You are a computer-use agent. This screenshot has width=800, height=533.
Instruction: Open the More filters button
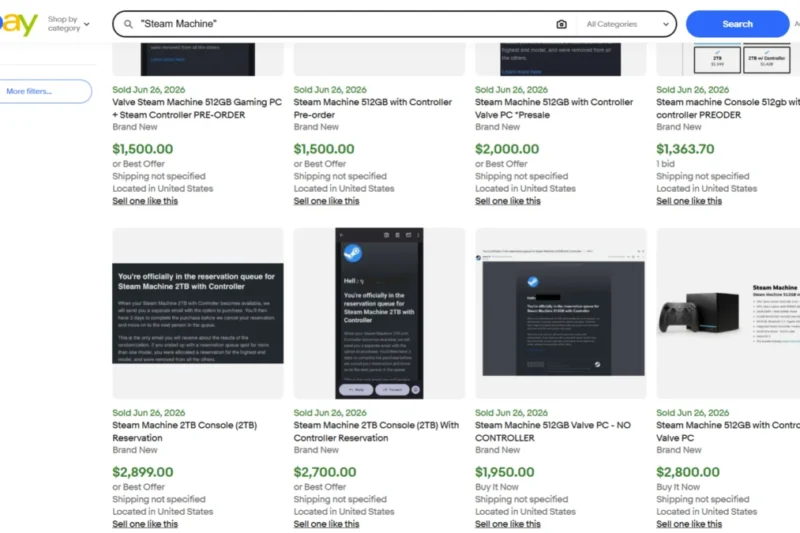(45, 91)
